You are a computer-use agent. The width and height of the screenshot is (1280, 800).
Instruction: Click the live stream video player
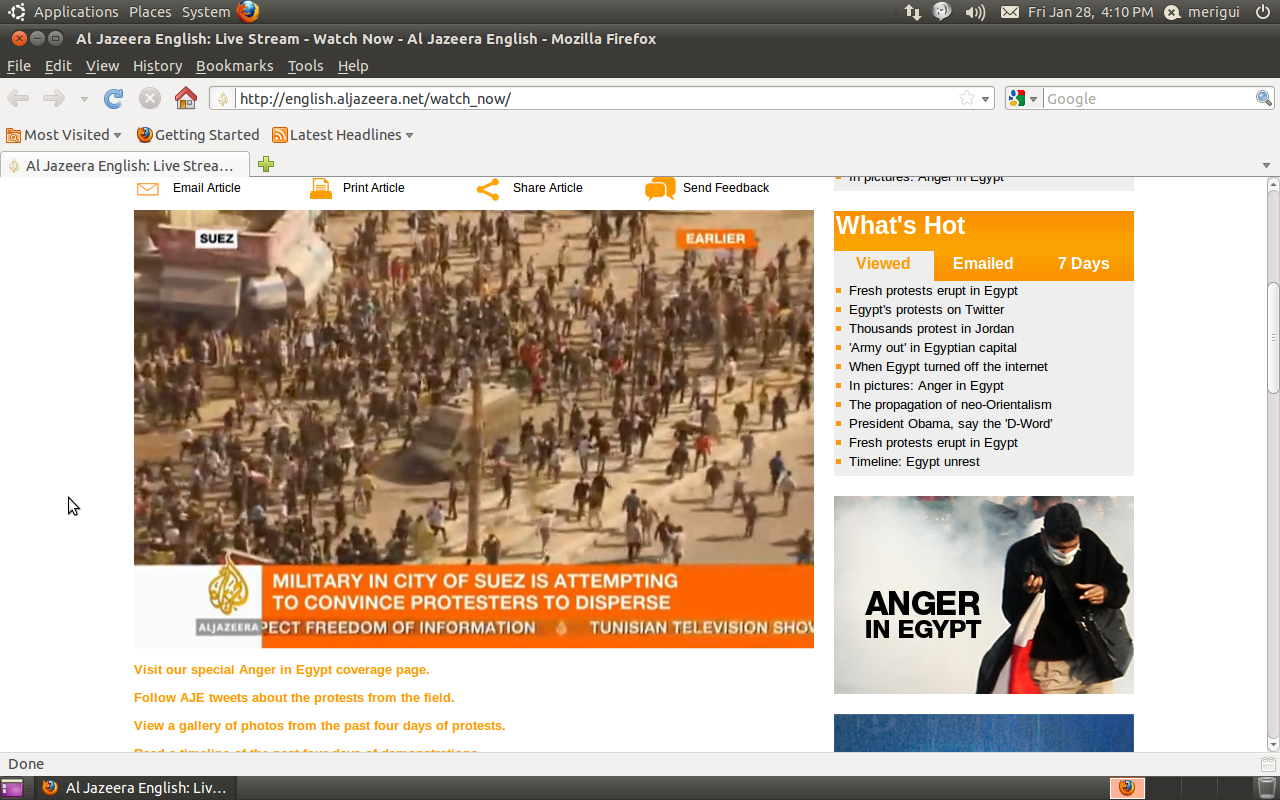474,429
